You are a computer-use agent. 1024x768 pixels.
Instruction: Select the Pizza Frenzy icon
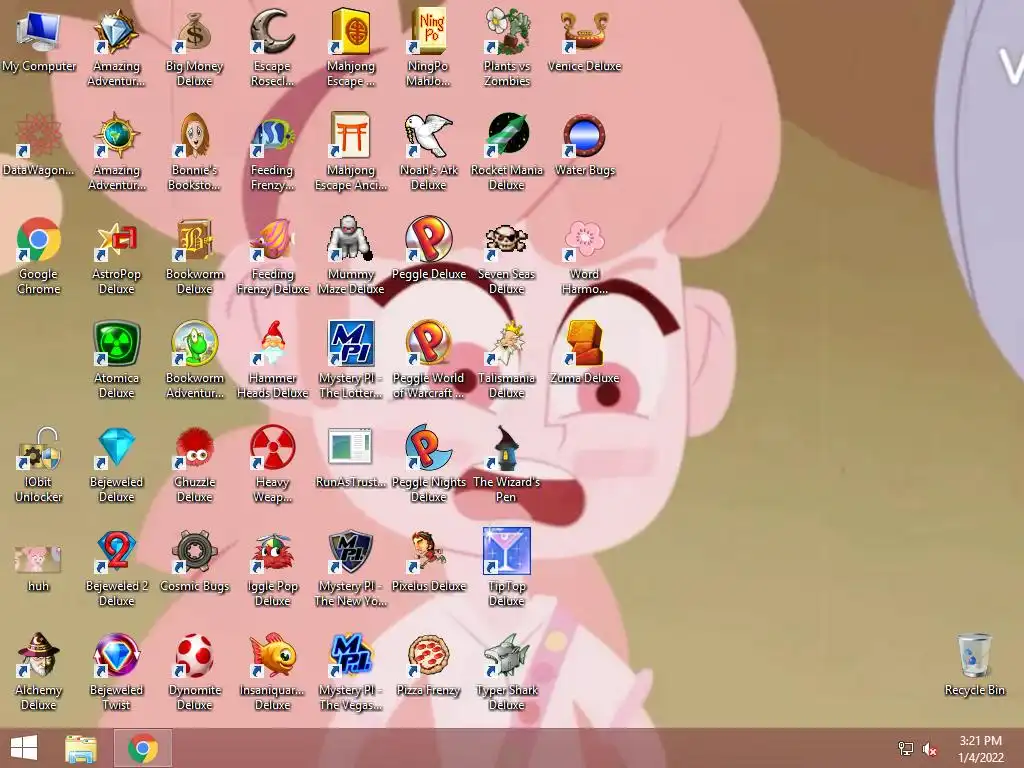[x=428, y=655]
